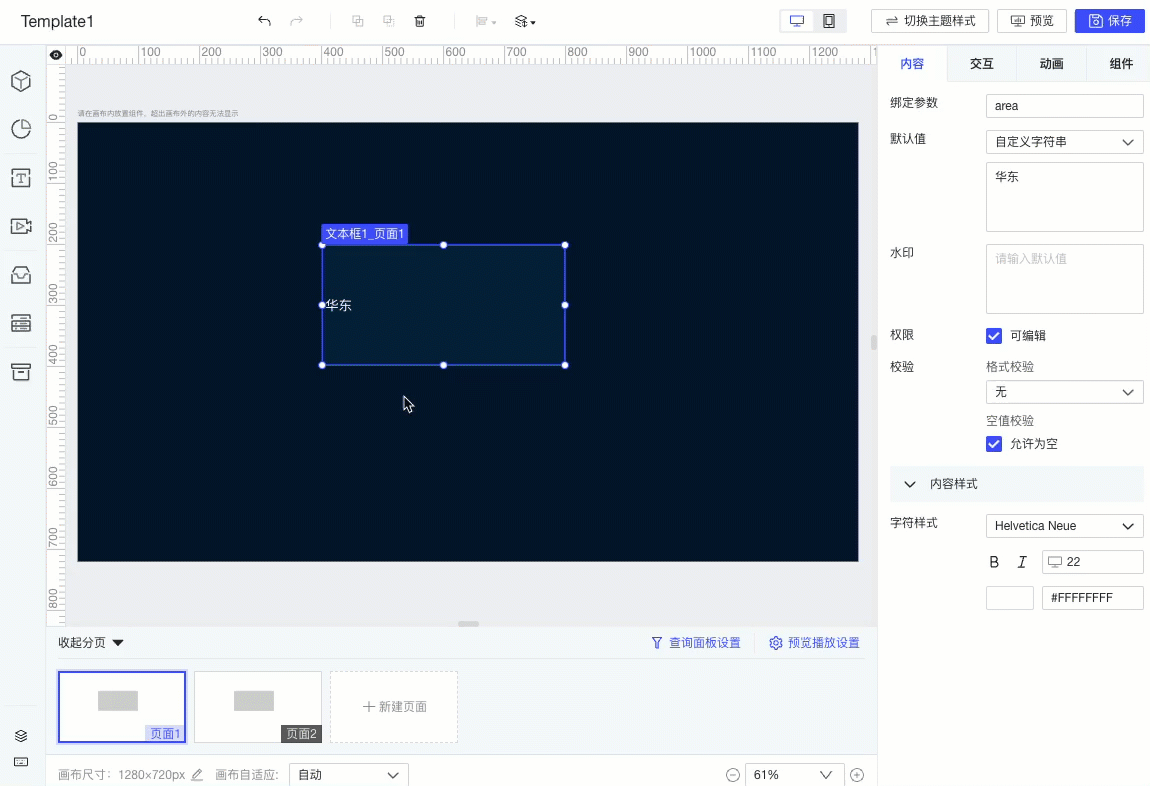The image size is (1150, 786).
Task: Switch to the 组件 tab
Action: tap(1121, 64)
